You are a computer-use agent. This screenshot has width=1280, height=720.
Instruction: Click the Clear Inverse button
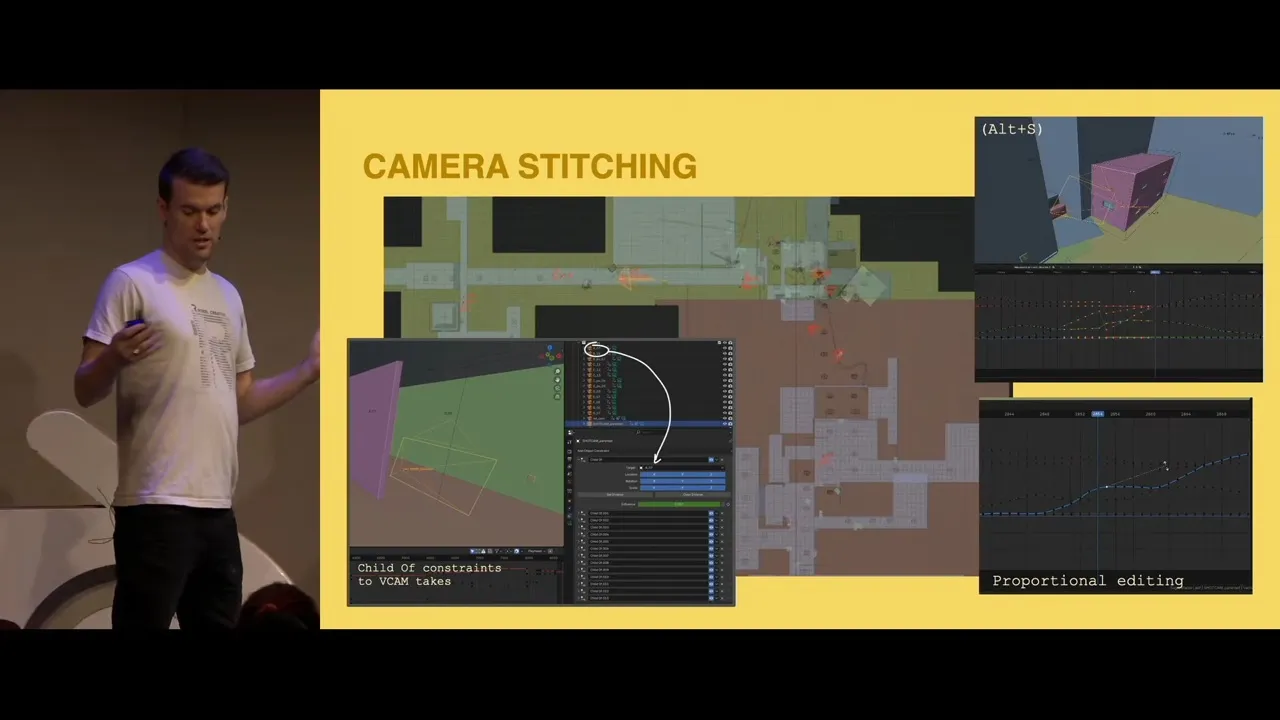tap(692, 495)
